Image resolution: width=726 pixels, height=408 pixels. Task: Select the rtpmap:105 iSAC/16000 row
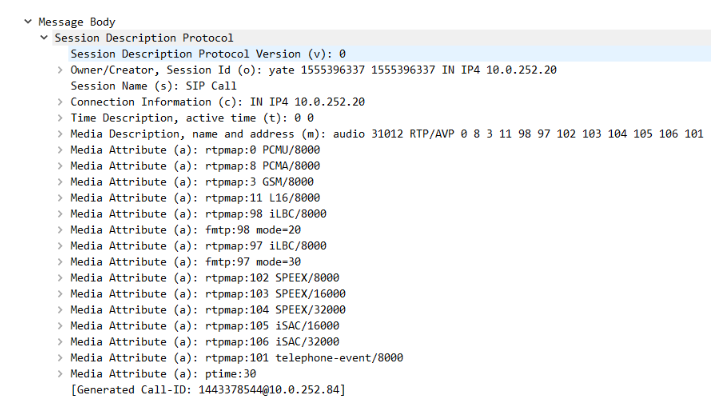tap(202, 326)
